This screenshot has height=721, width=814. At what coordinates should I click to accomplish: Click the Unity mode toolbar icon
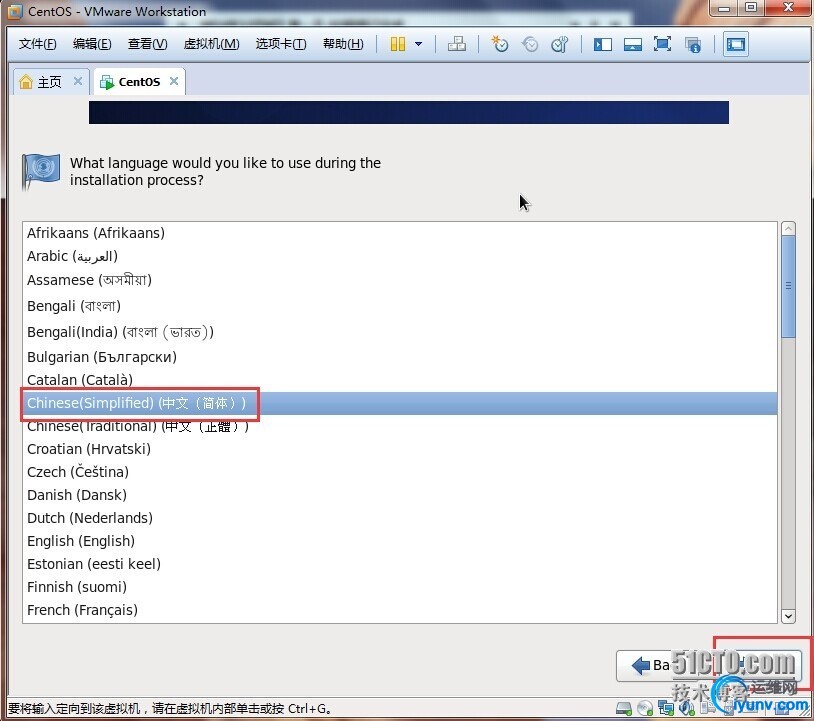(693, 45)
